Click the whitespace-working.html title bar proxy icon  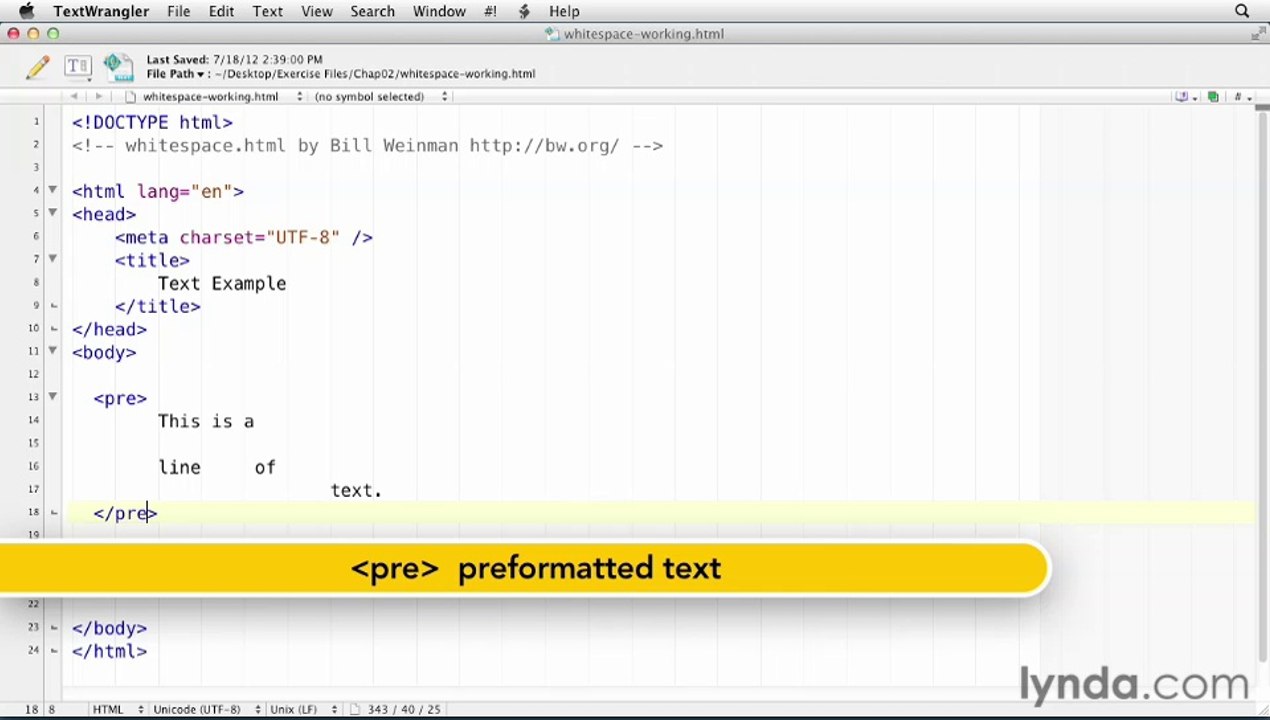(552, 34)
